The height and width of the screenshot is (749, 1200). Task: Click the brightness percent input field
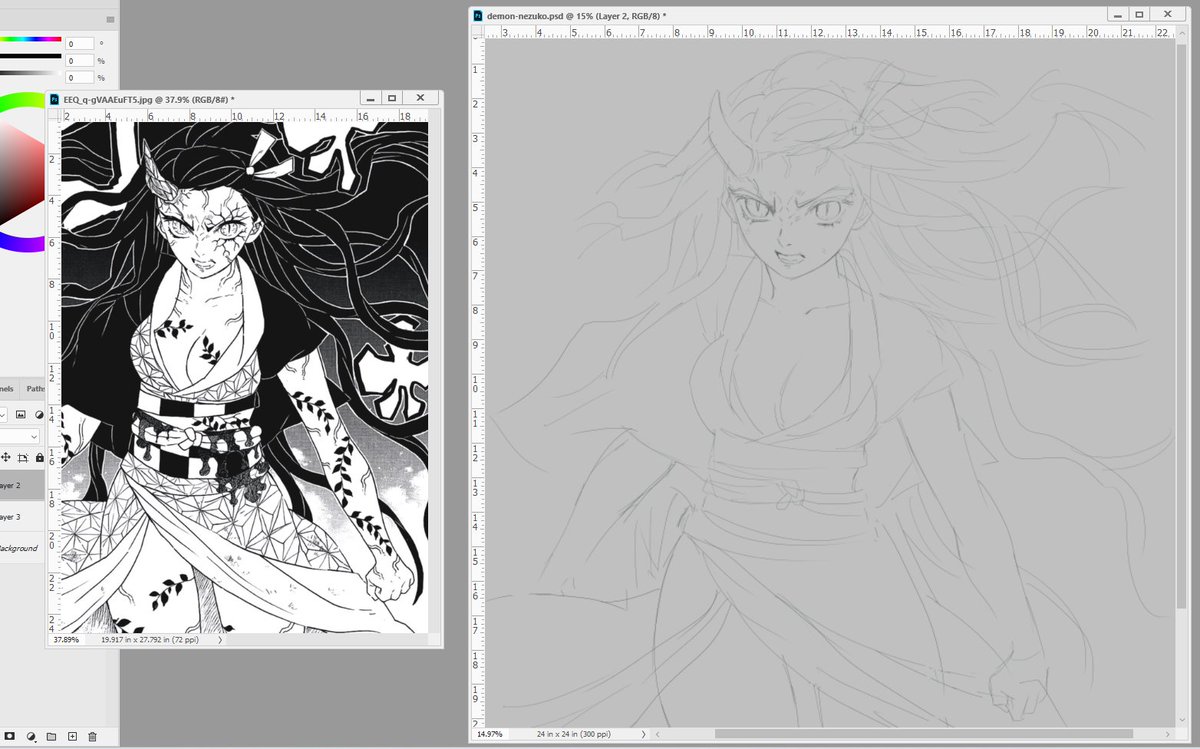point(80,78)
